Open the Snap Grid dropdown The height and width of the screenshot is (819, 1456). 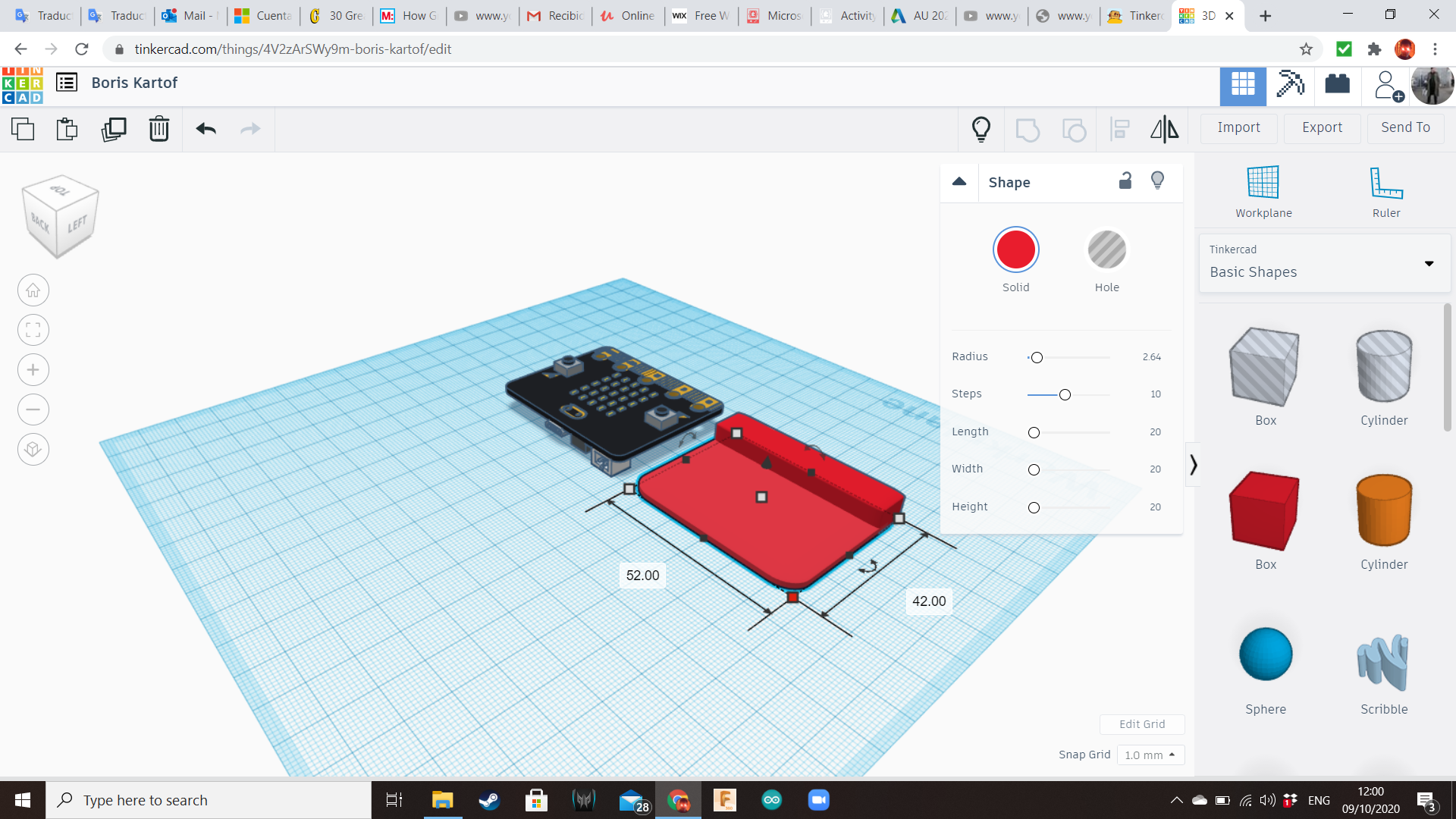pos(1150,755)
